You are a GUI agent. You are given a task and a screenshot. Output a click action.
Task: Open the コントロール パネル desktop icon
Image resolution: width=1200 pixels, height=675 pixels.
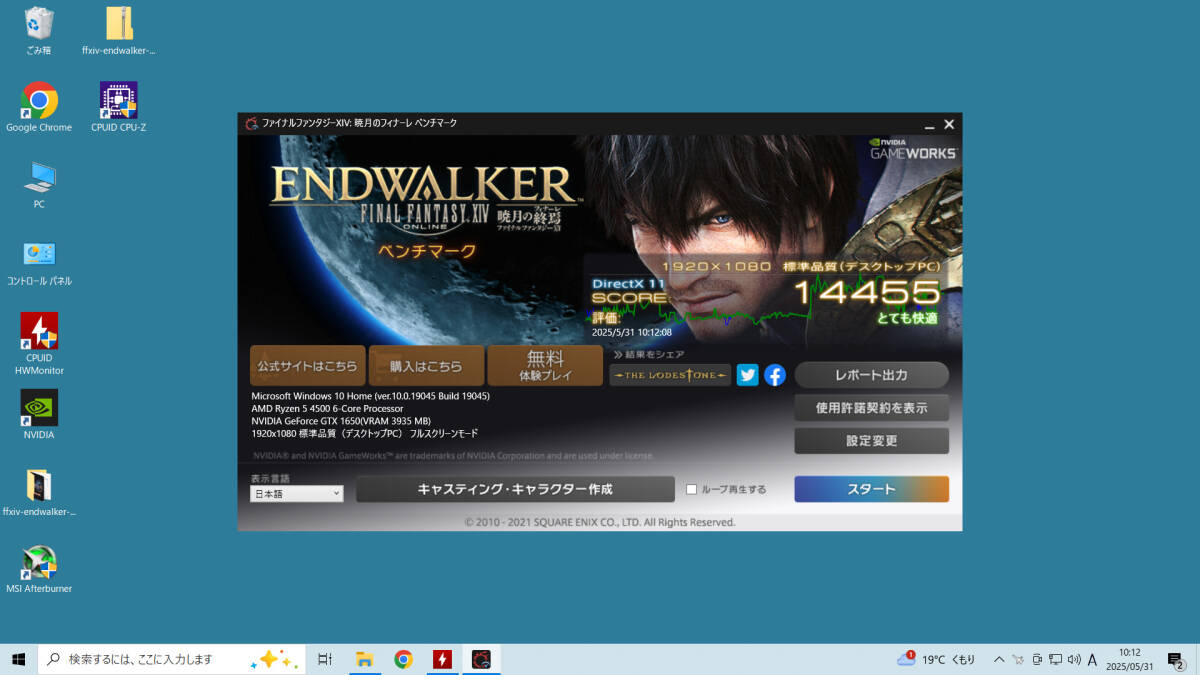pos(39,262)
